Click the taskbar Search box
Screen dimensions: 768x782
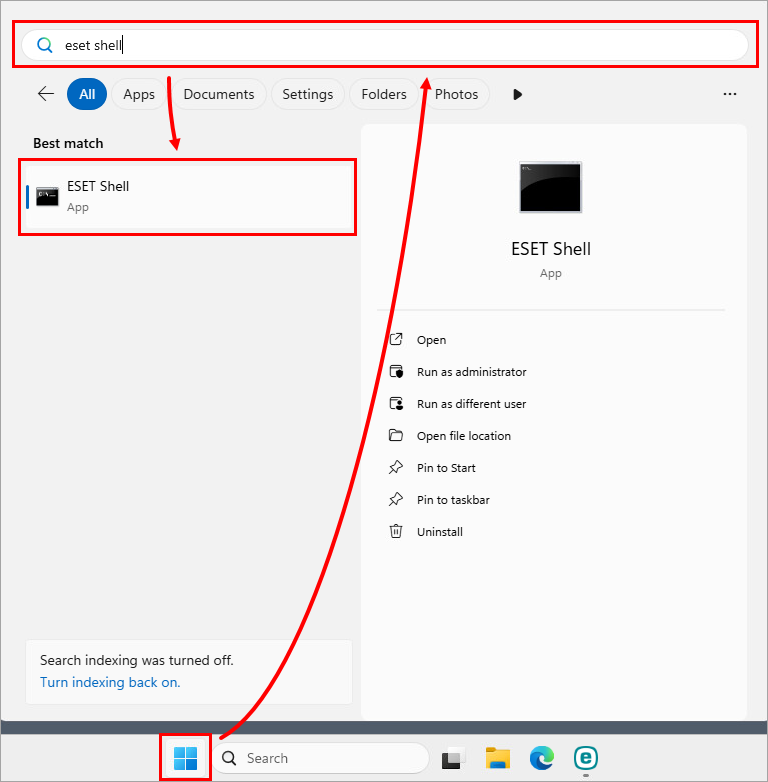[x=320, y=758]
